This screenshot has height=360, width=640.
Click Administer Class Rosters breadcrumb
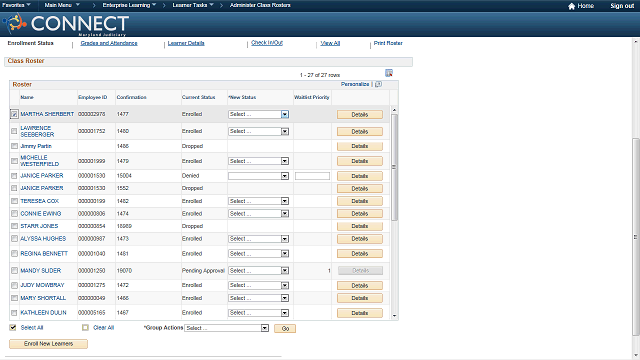pos(260,5)
